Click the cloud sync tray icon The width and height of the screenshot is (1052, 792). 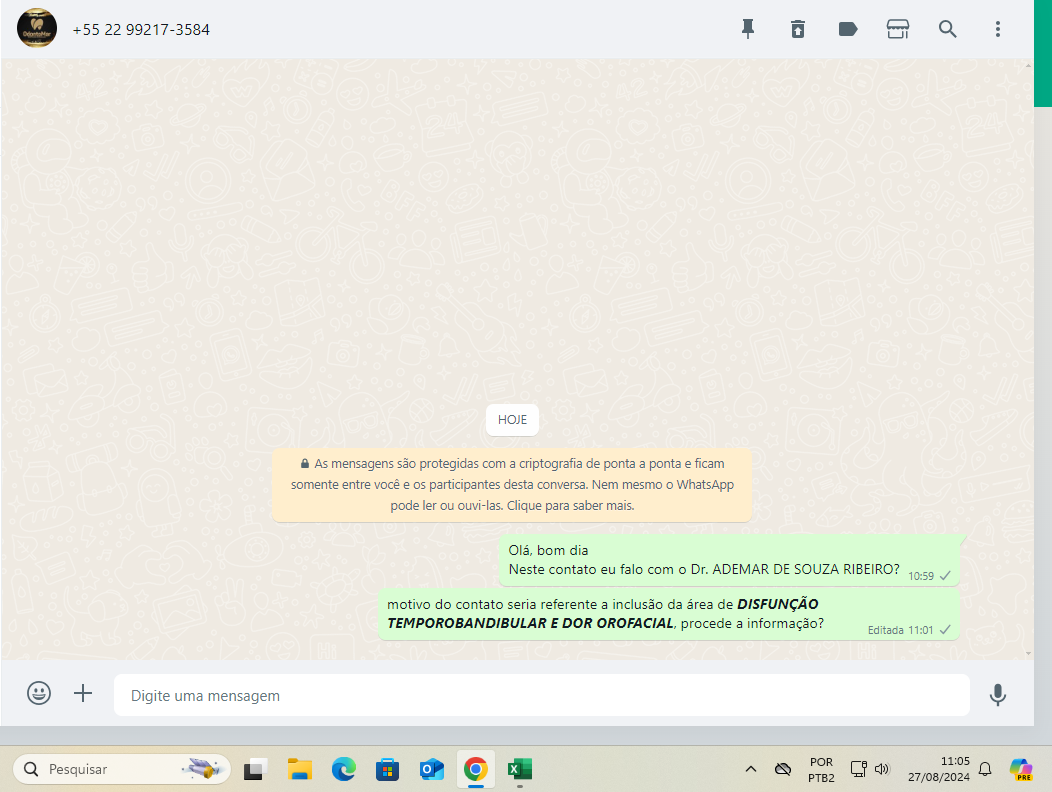pos(782,769)
